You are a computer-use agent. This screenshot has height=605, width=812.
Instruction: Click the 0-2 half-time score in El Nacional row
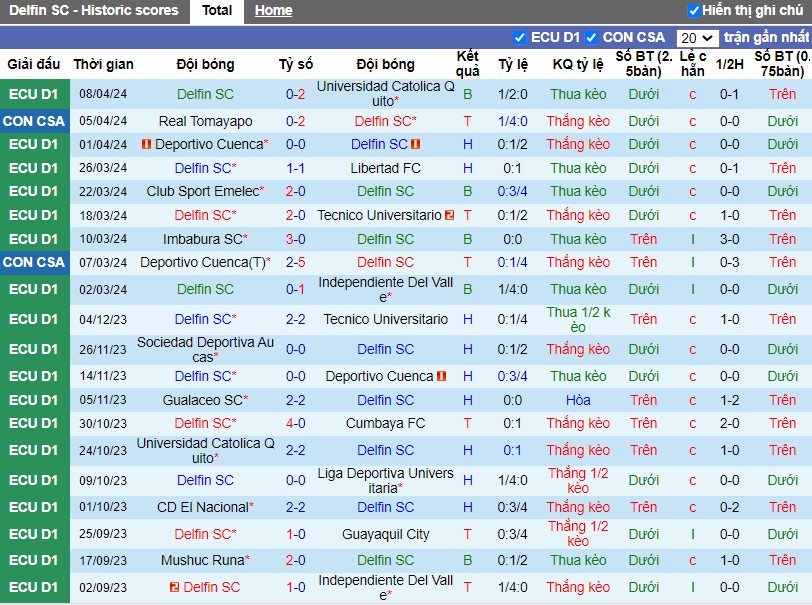[x=730, y=507]
